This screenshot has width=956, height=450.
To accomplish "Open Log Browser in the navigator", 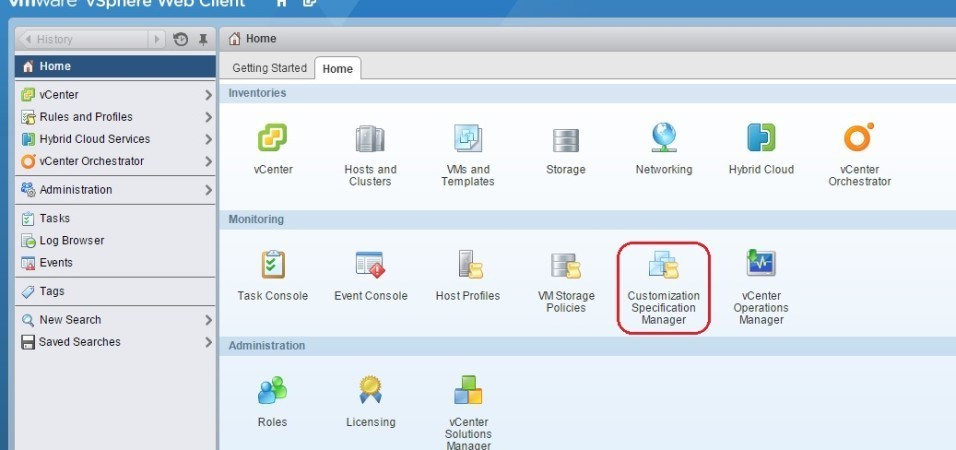I will 115,240.
